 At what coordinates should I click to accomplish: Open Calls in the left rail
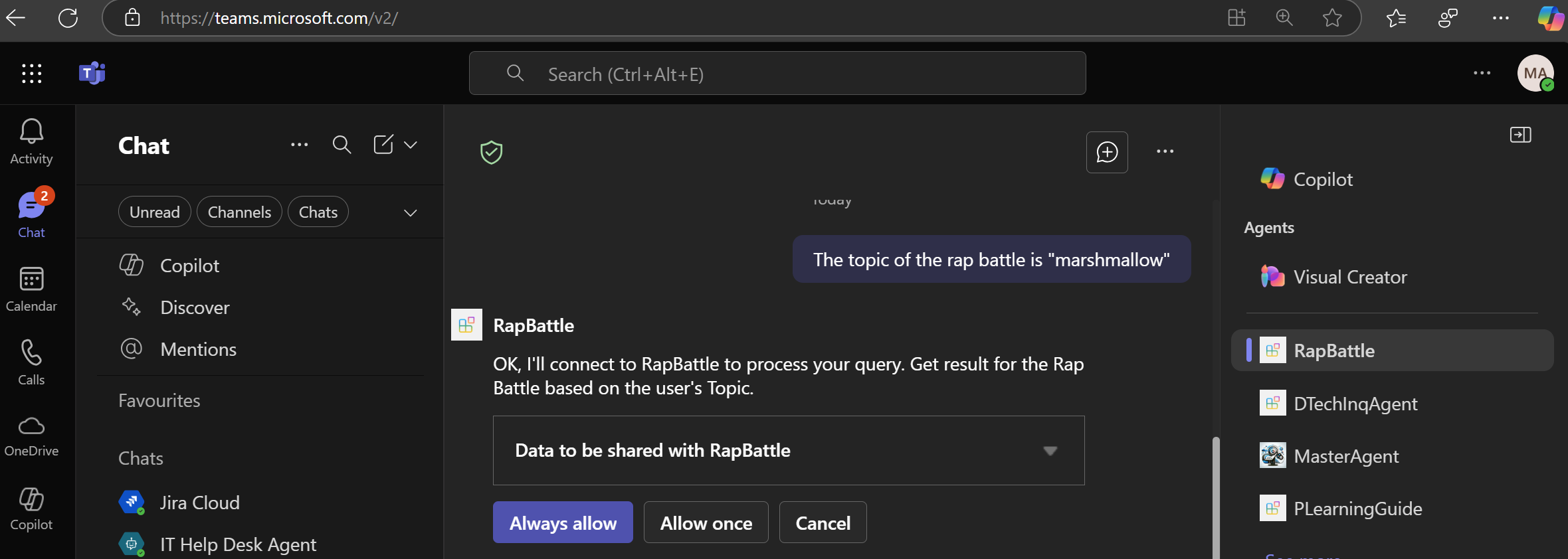pos(31,362)
